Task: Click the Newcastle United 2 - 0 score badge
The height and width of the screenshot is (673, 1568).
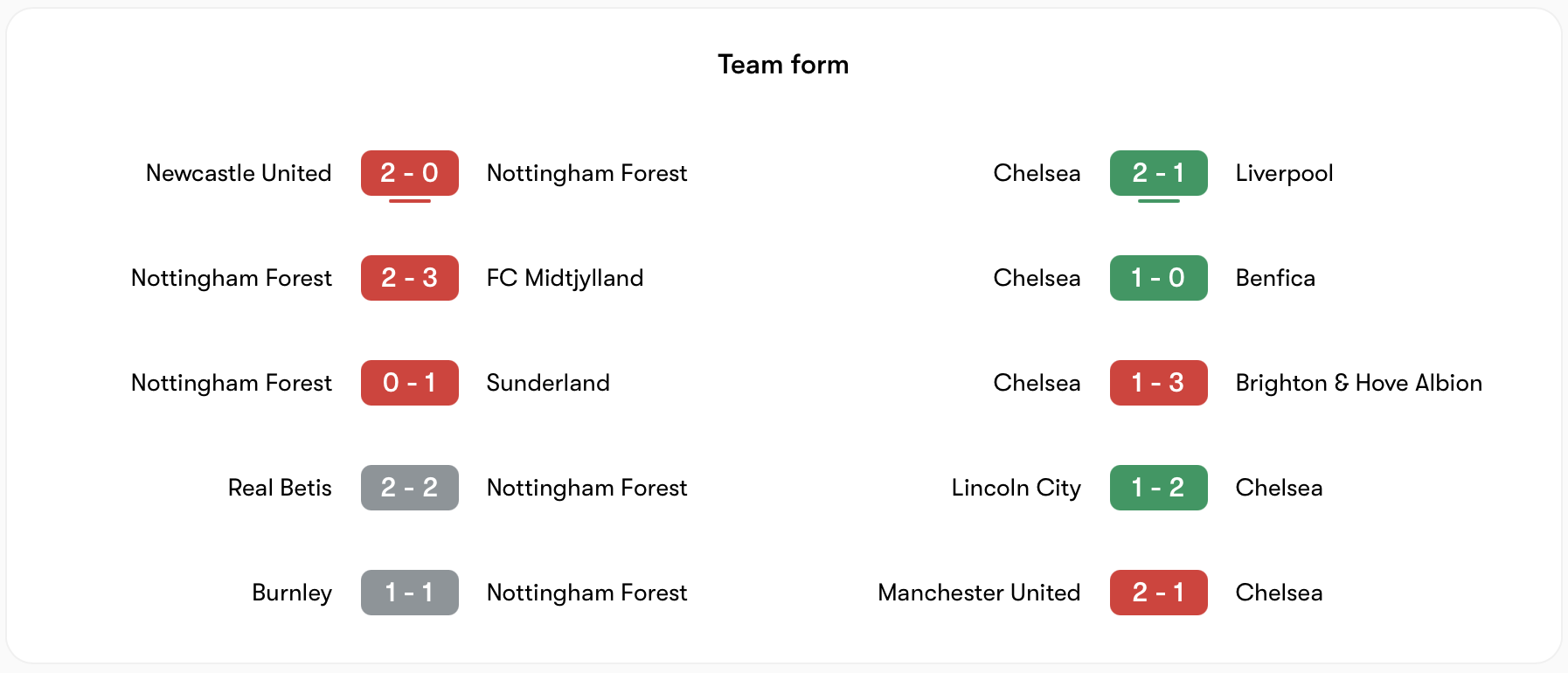Action: [x=409, y=173]
